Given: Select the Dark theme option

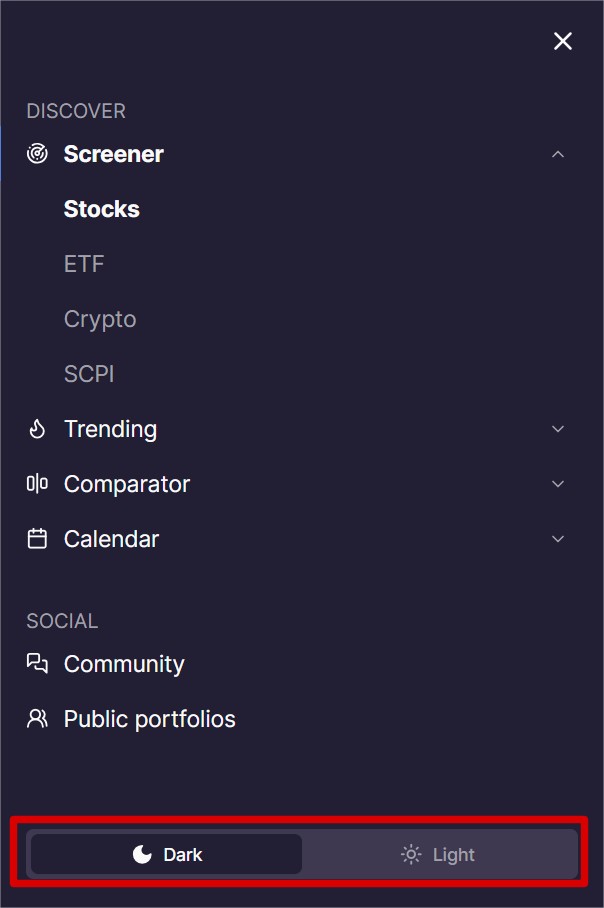Looking at the screenshot, I should point(166,854).
